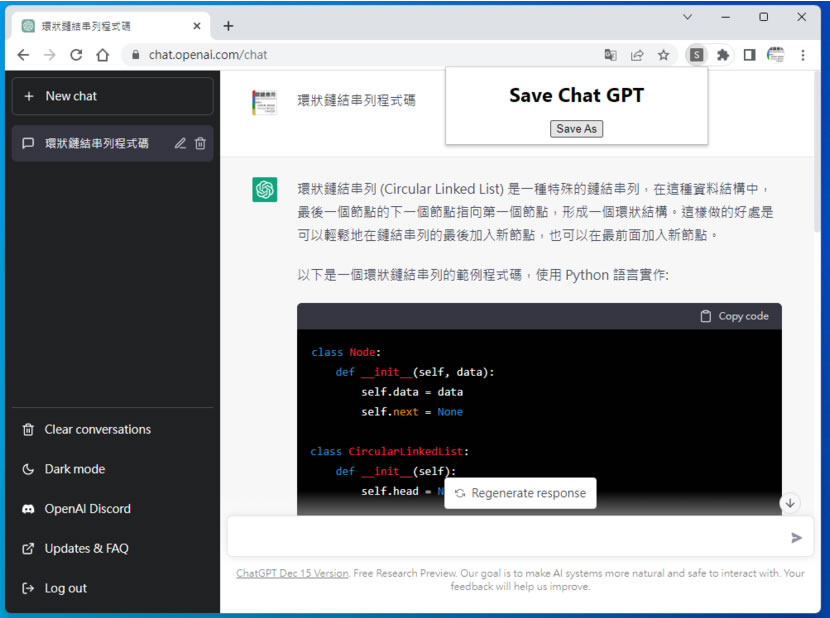This screenshot has height=618, width=830.
Task: Edit the conversation title pencil icon
Action: (181, 143)
